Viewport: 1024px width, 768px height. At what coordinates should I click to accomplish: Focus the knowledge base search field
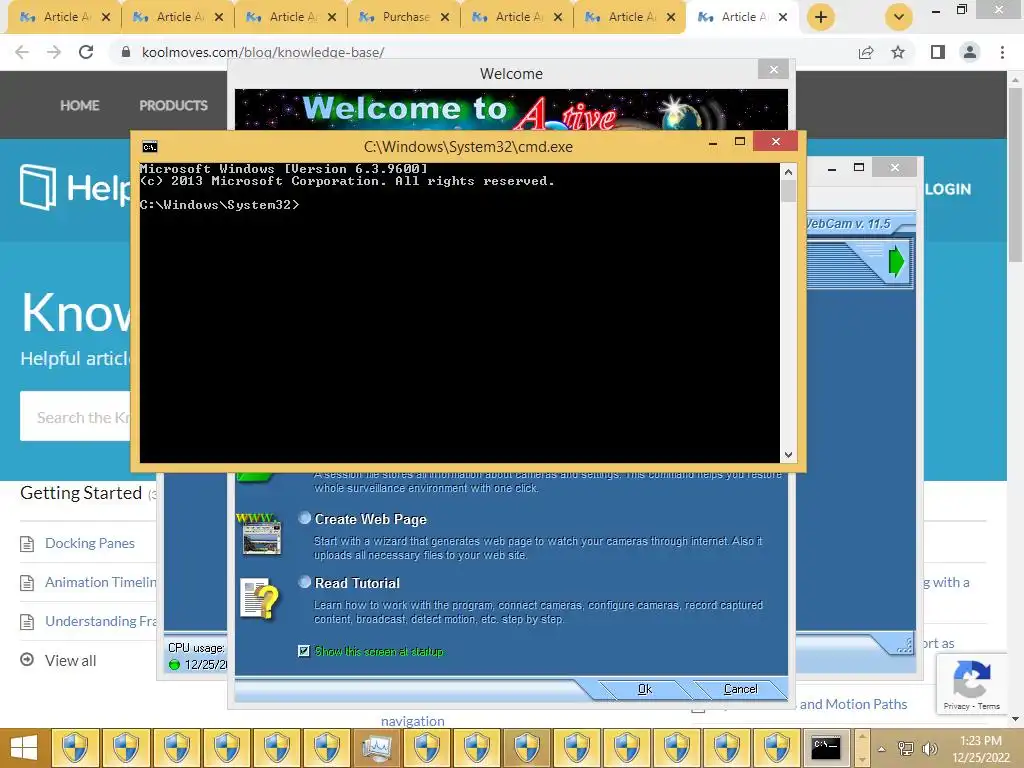coord(75,417)
